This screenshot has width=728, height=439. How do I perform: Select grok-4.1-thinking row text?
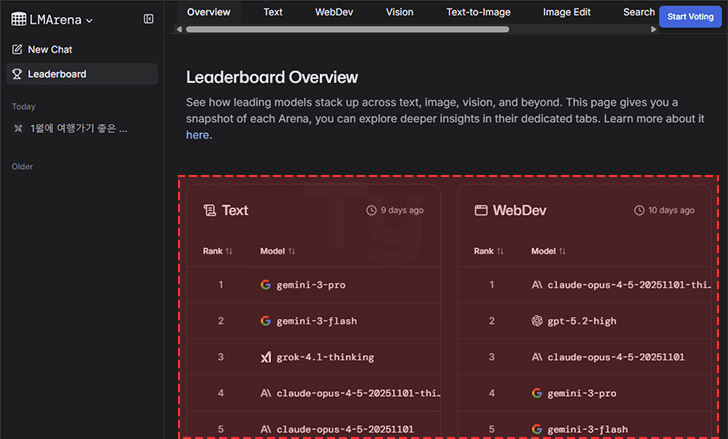pos(325,357)
